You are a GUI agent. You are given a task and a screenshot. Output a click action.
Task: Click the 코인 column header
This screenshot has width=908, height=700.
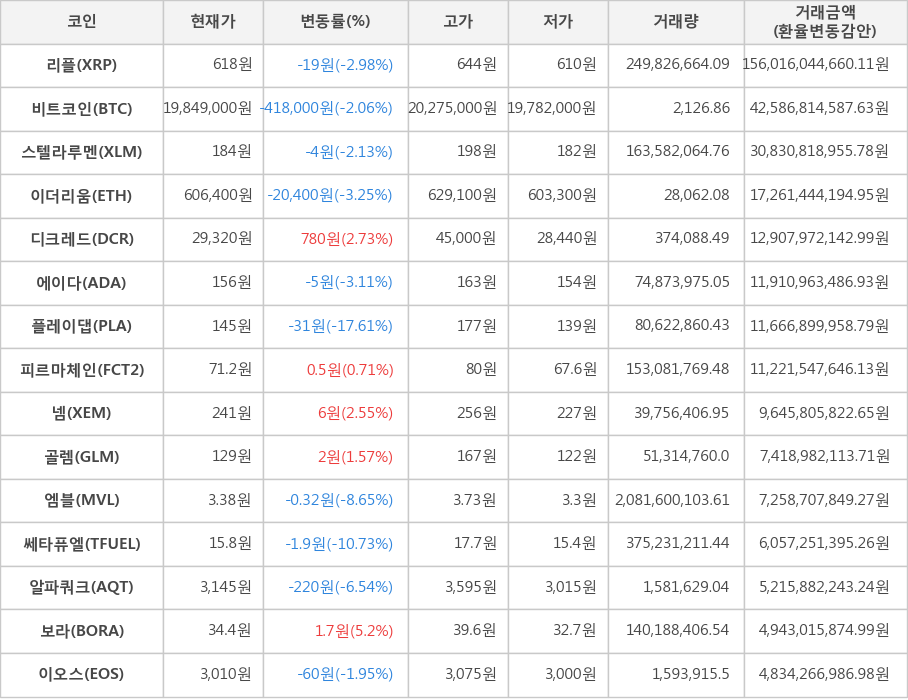click(82, 22)
